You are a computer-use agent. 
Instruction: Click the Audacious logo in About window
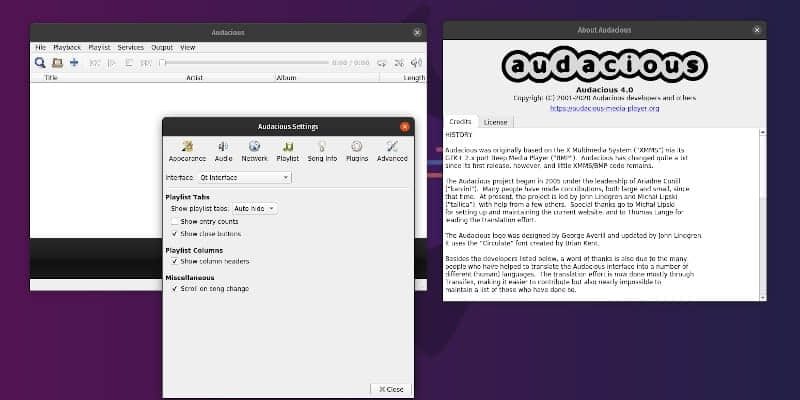click(604, 65)
